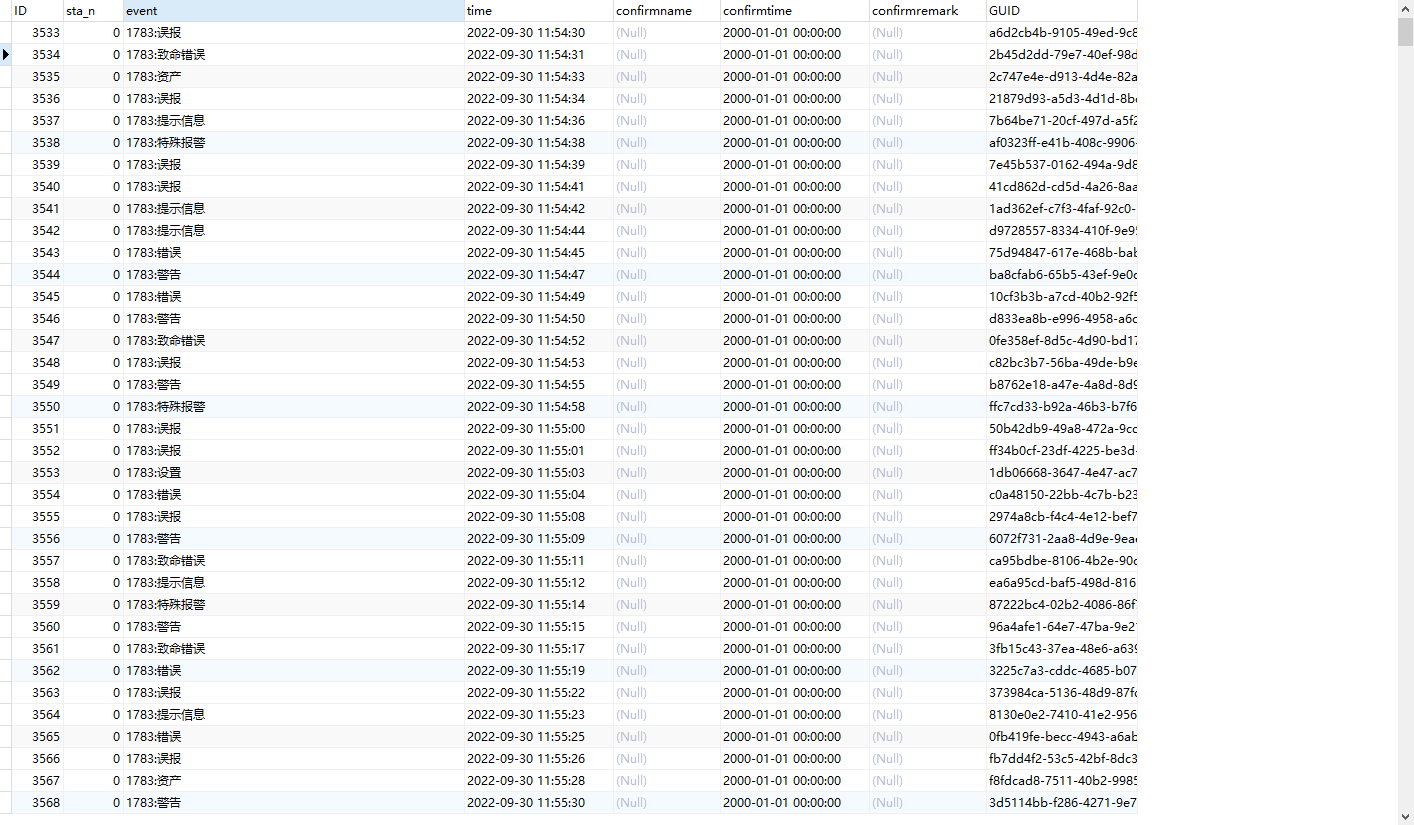Viewport: 1414px width, 825px height.
Task: Click the time column header
Action: pos(538,10)
